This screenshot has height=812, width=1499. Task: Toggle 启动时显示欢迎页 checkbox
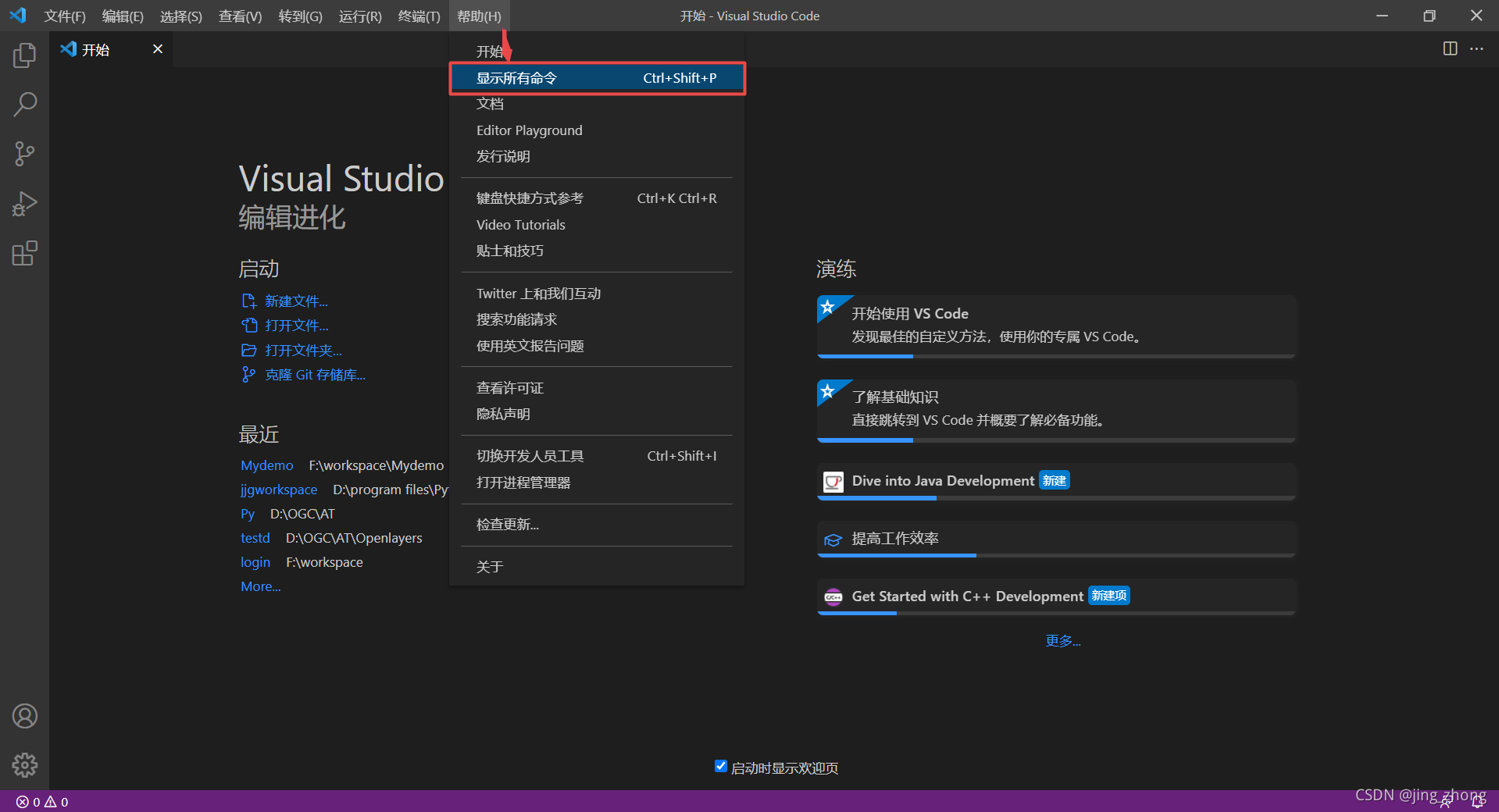(x=721, y=767)
